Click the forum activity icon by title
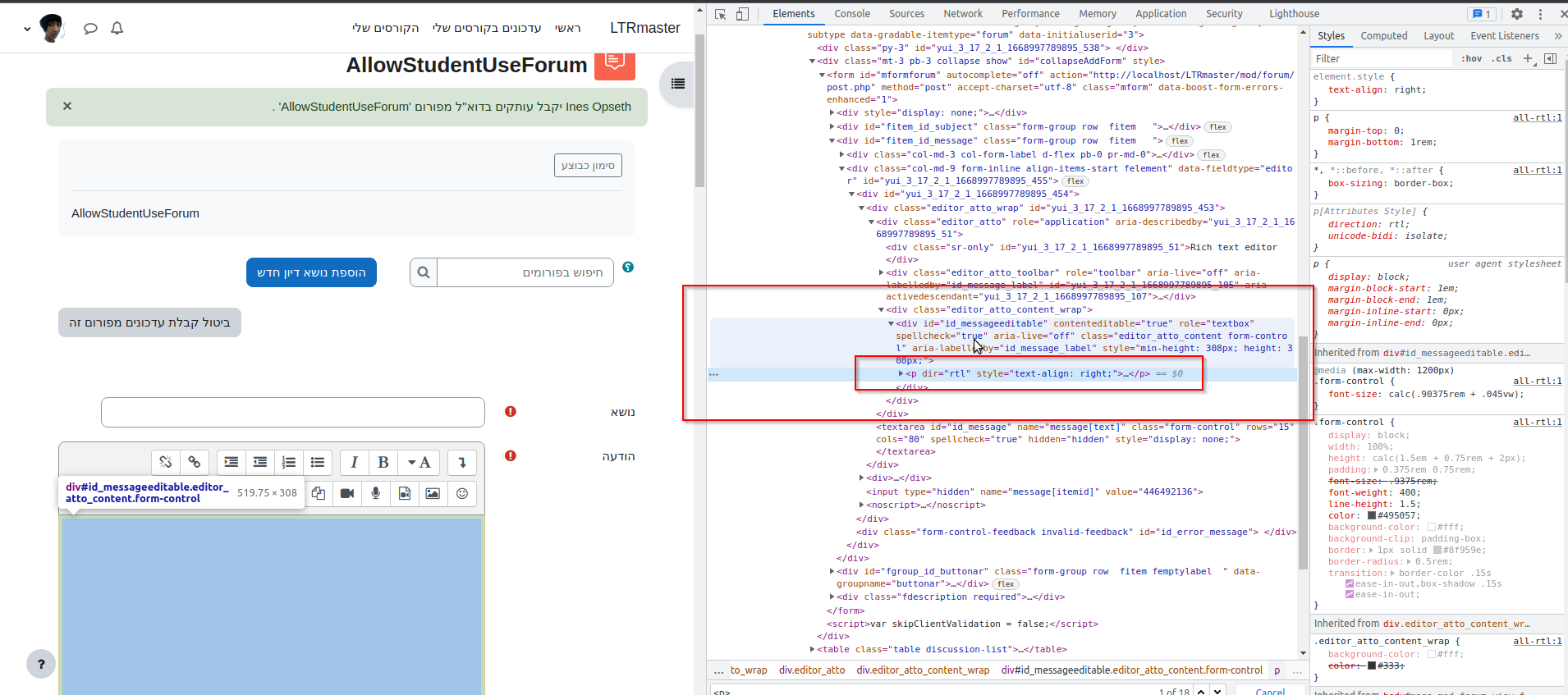Image resolution: width=1568 pixels, height=695 pixels. point(615,64)
